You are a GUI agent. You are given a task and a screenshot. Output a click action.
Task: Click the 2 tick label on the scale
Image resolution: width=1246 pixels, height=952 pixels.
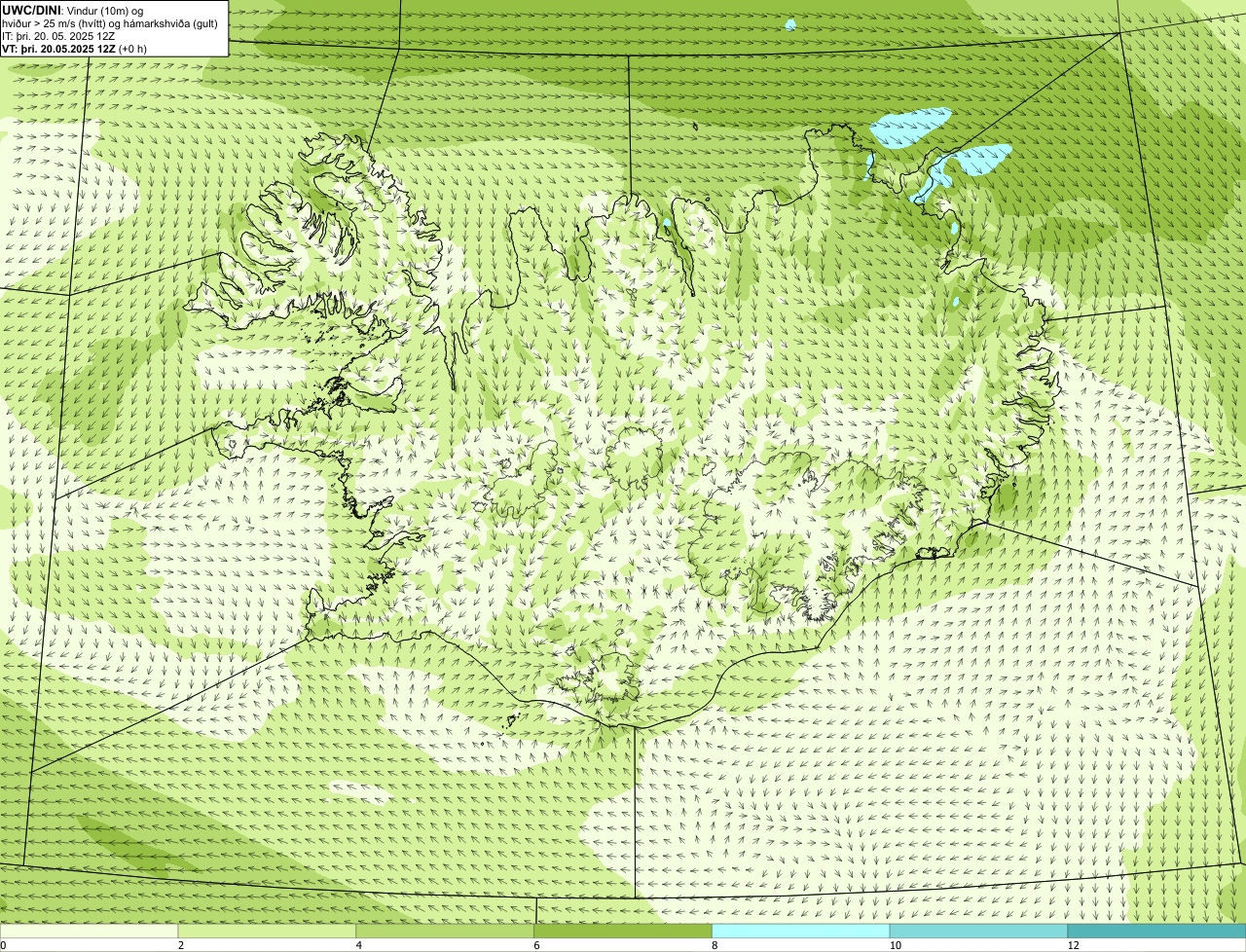180,945
